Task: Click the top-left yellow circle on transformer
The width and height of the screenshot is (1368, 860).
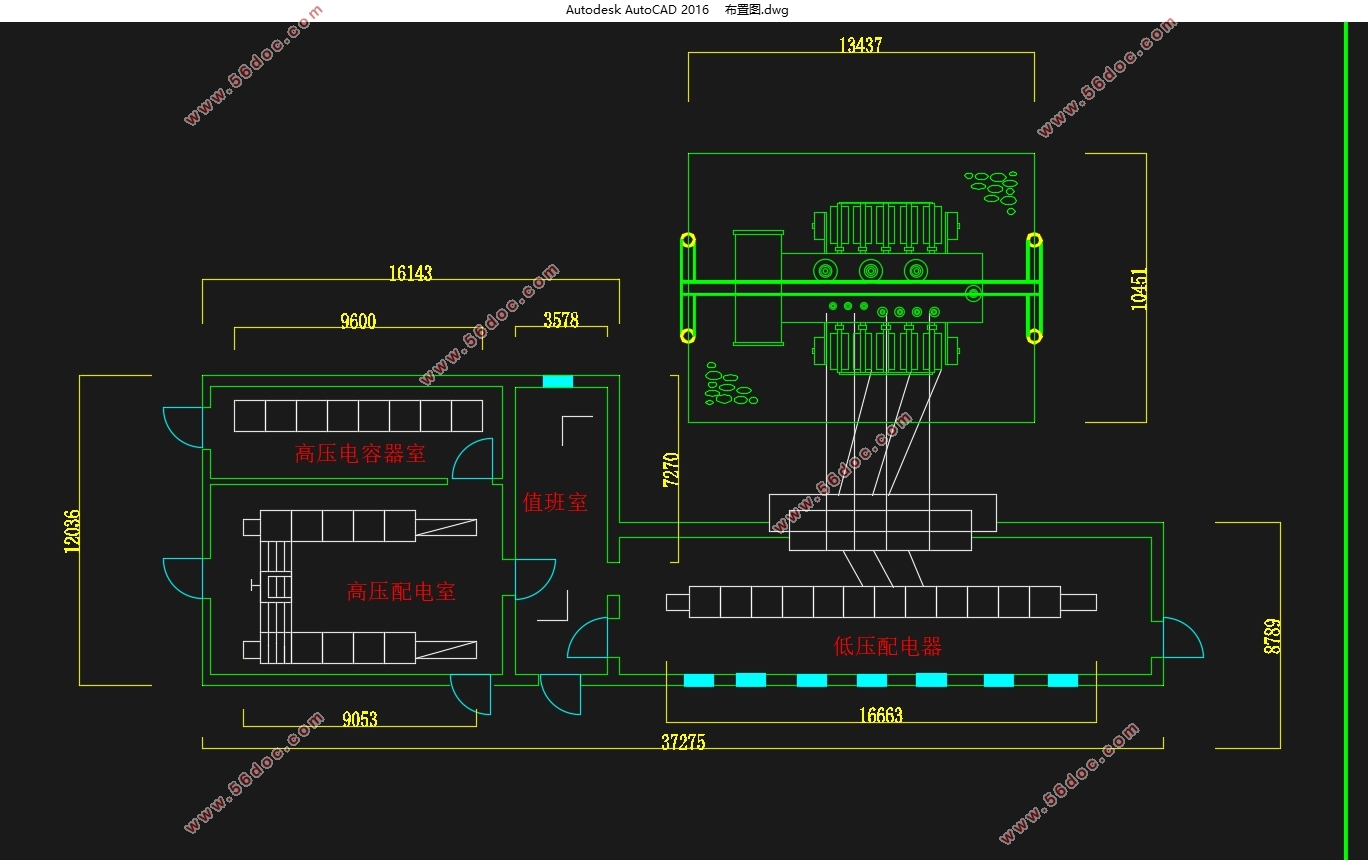Action: [688, 240]
